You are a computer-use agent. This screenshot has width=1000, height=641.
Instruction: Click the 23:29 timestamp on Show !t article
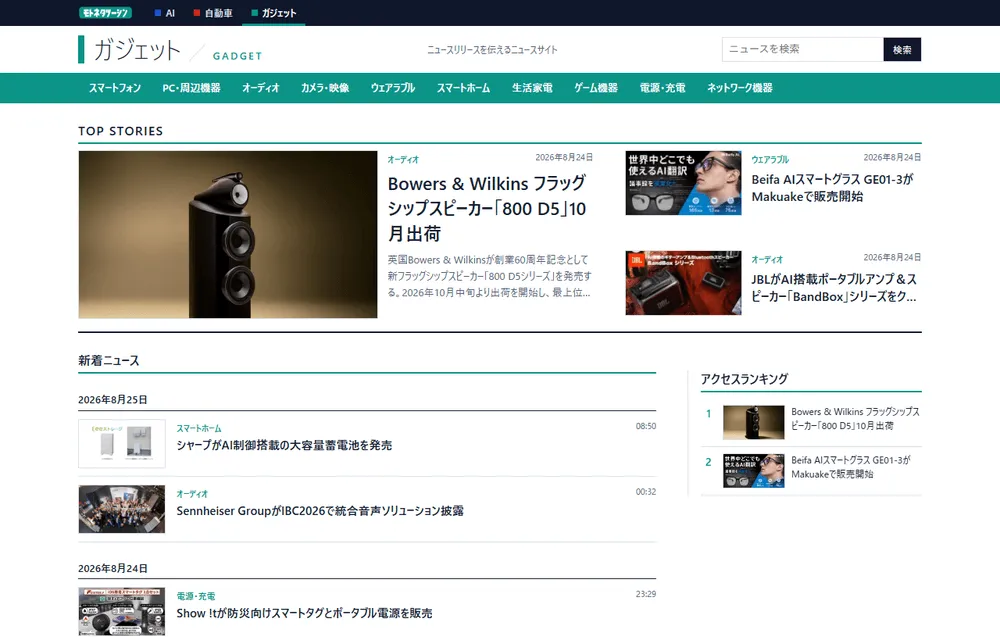click(x=645, y=594)
